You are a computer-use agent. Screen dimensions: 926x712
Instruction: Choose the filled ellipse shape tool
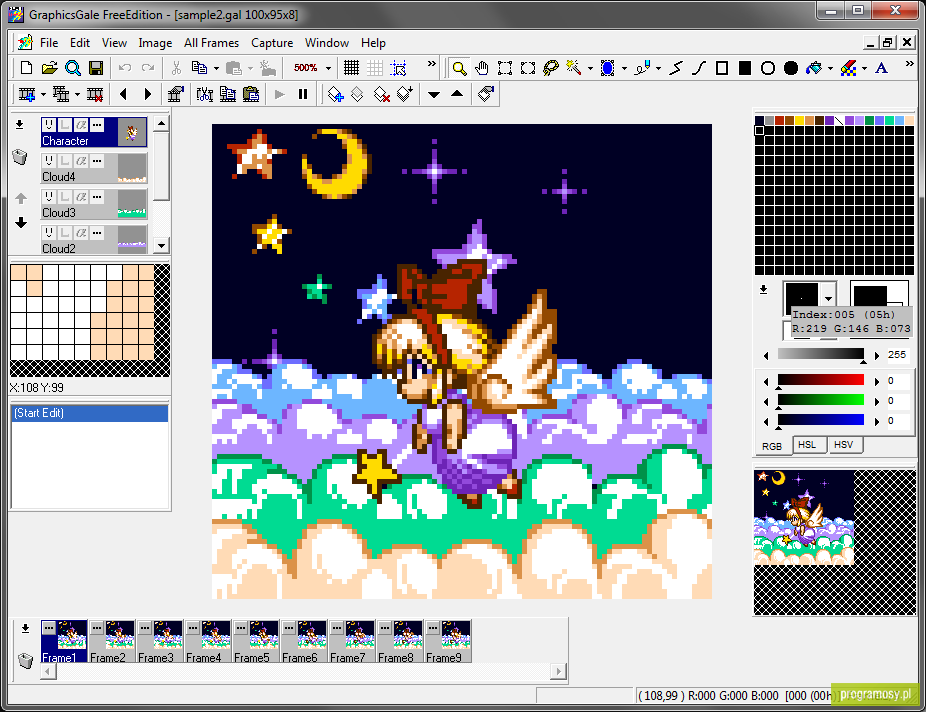pyautogui.click(x=791, y=68)
